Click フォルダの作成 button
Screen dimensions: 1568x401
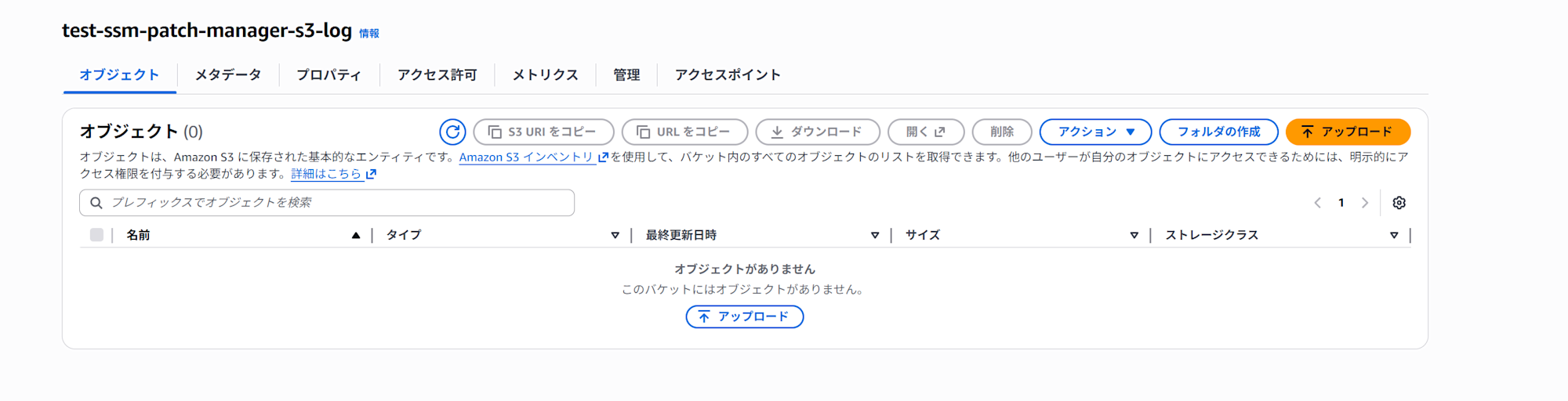point(1218,132)
